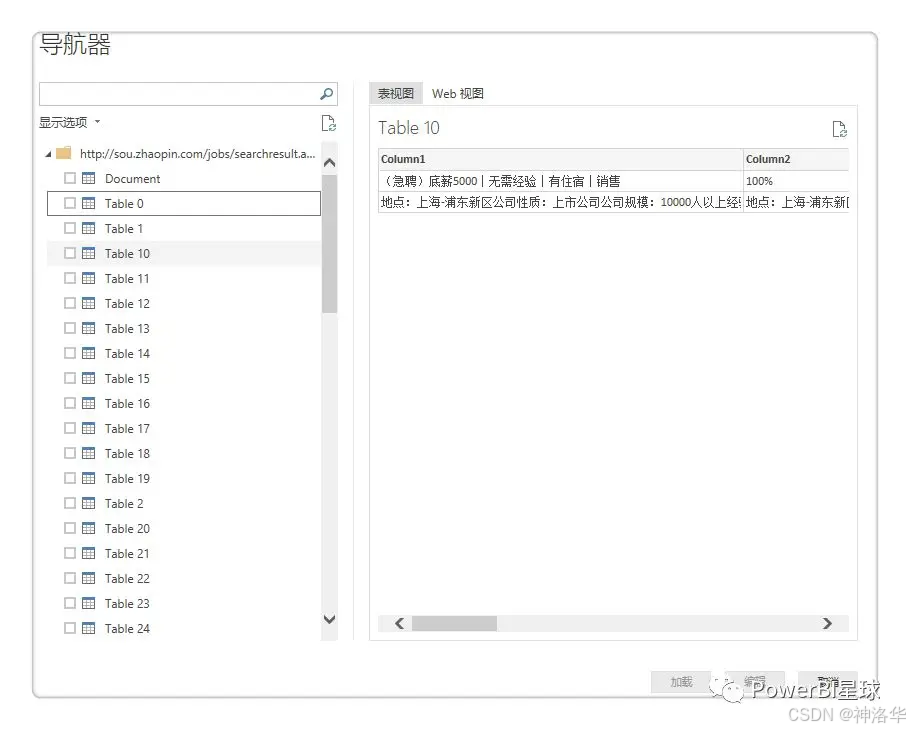
Task: Click the Table 18 label
Action: coord(127,453)
